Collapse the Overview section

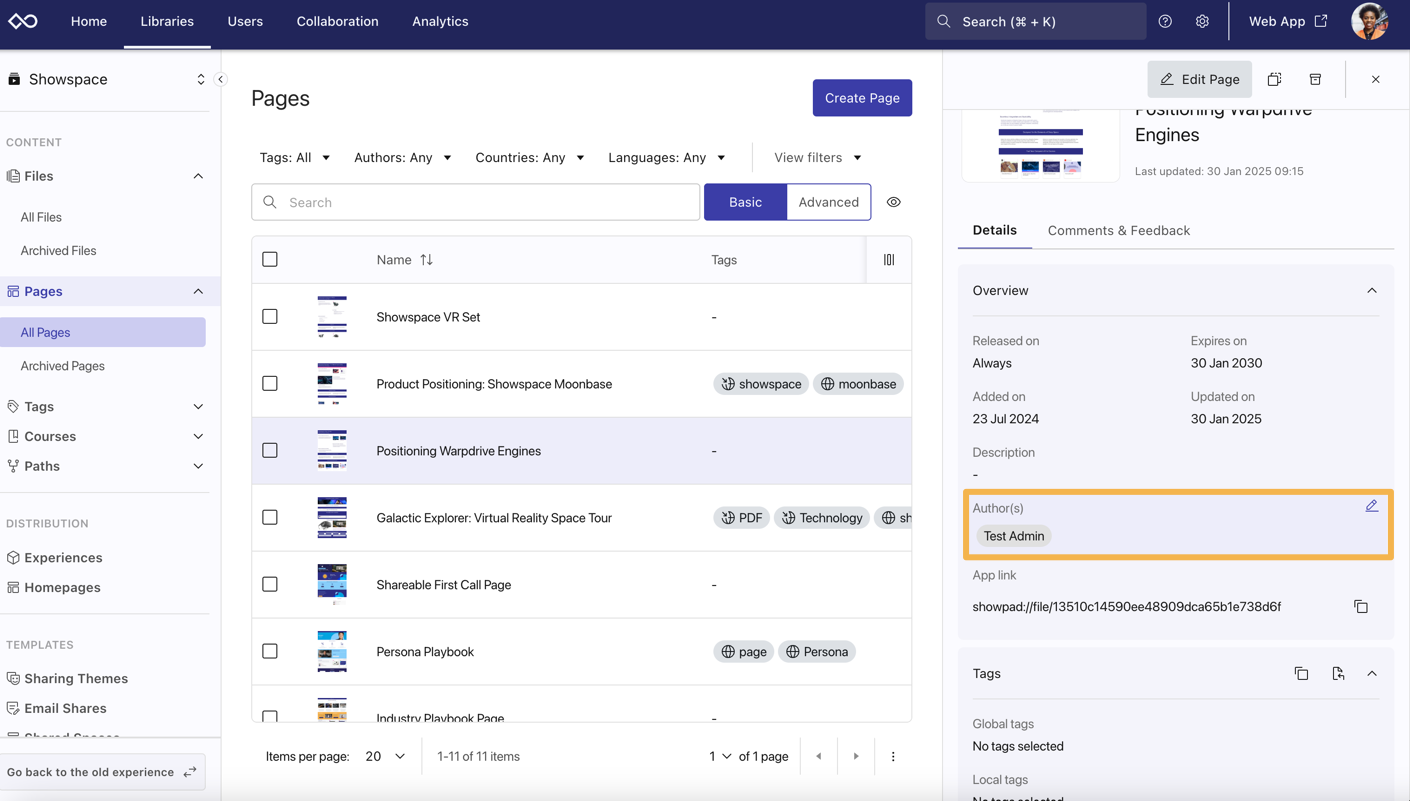tap(1371, 291)
